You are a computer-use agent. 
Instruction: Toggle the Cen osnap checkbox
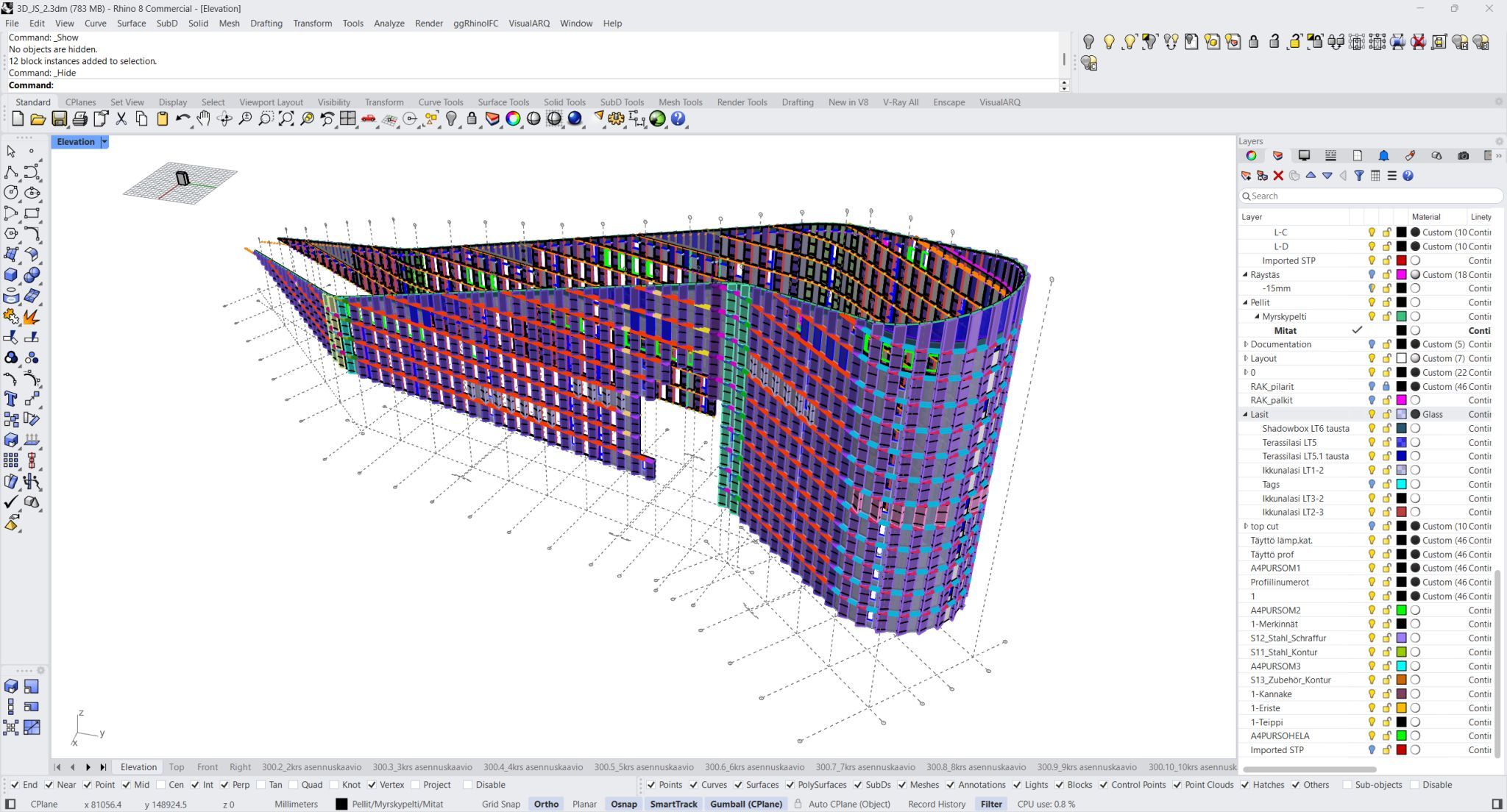tap(161, 785)
